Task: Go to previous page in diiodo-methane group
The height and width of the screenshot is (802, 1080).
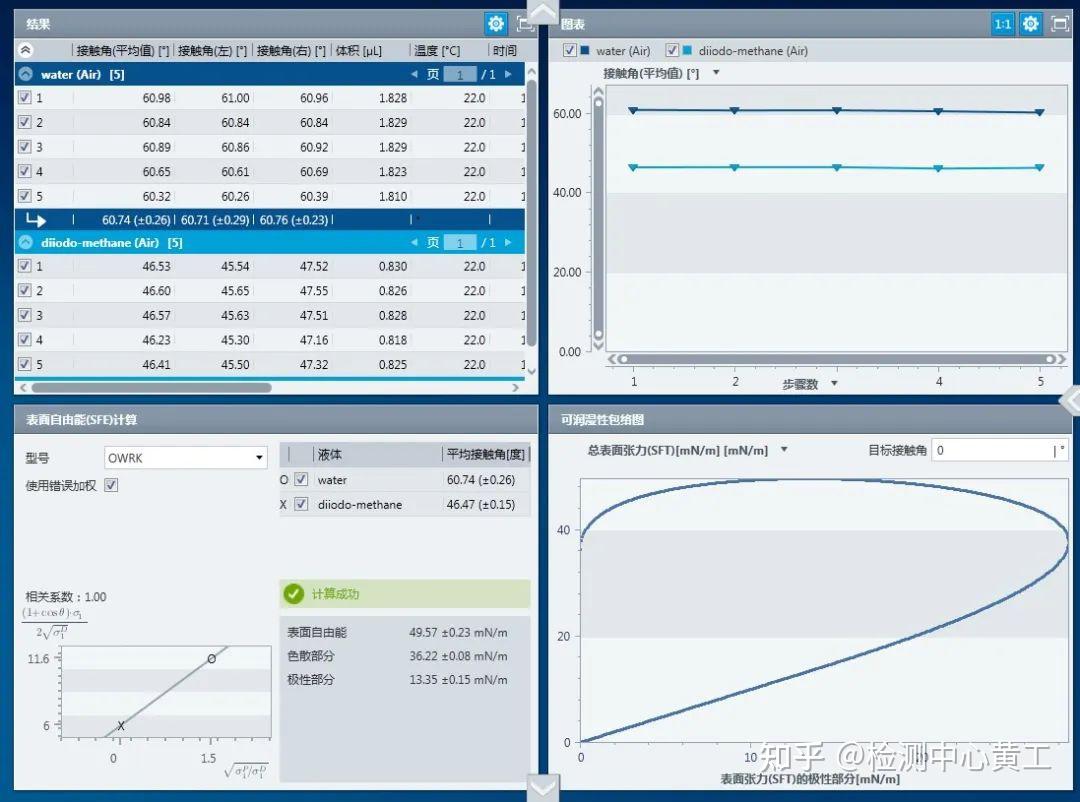Action: tap(414, 243)
